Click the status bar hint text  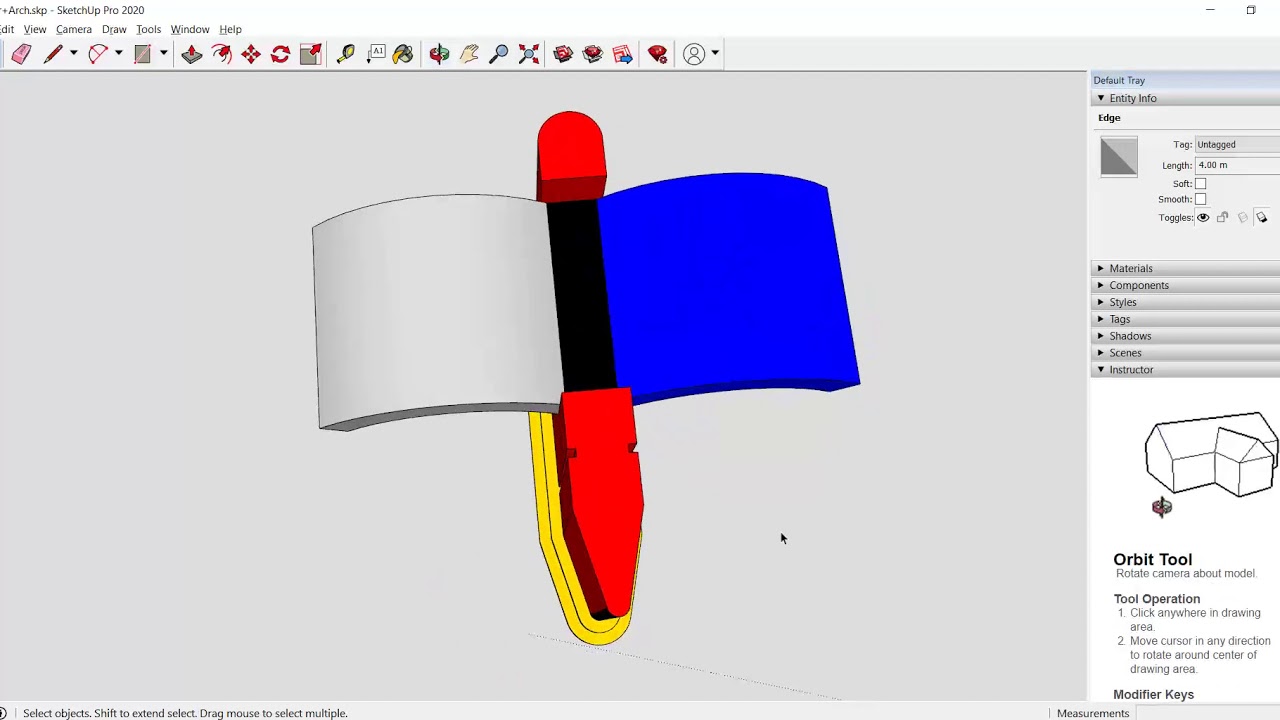click(x=185, y=713)
